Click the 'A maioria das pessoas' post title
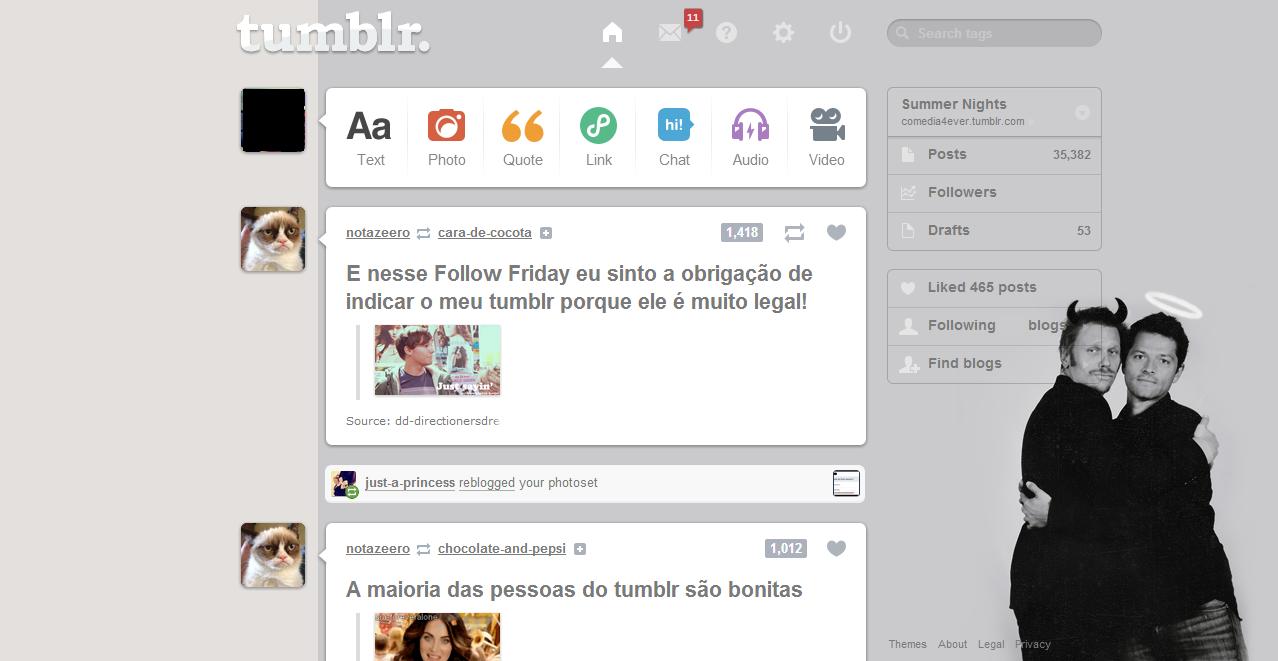Screen dimensions: 1278x661 (574, 590)
